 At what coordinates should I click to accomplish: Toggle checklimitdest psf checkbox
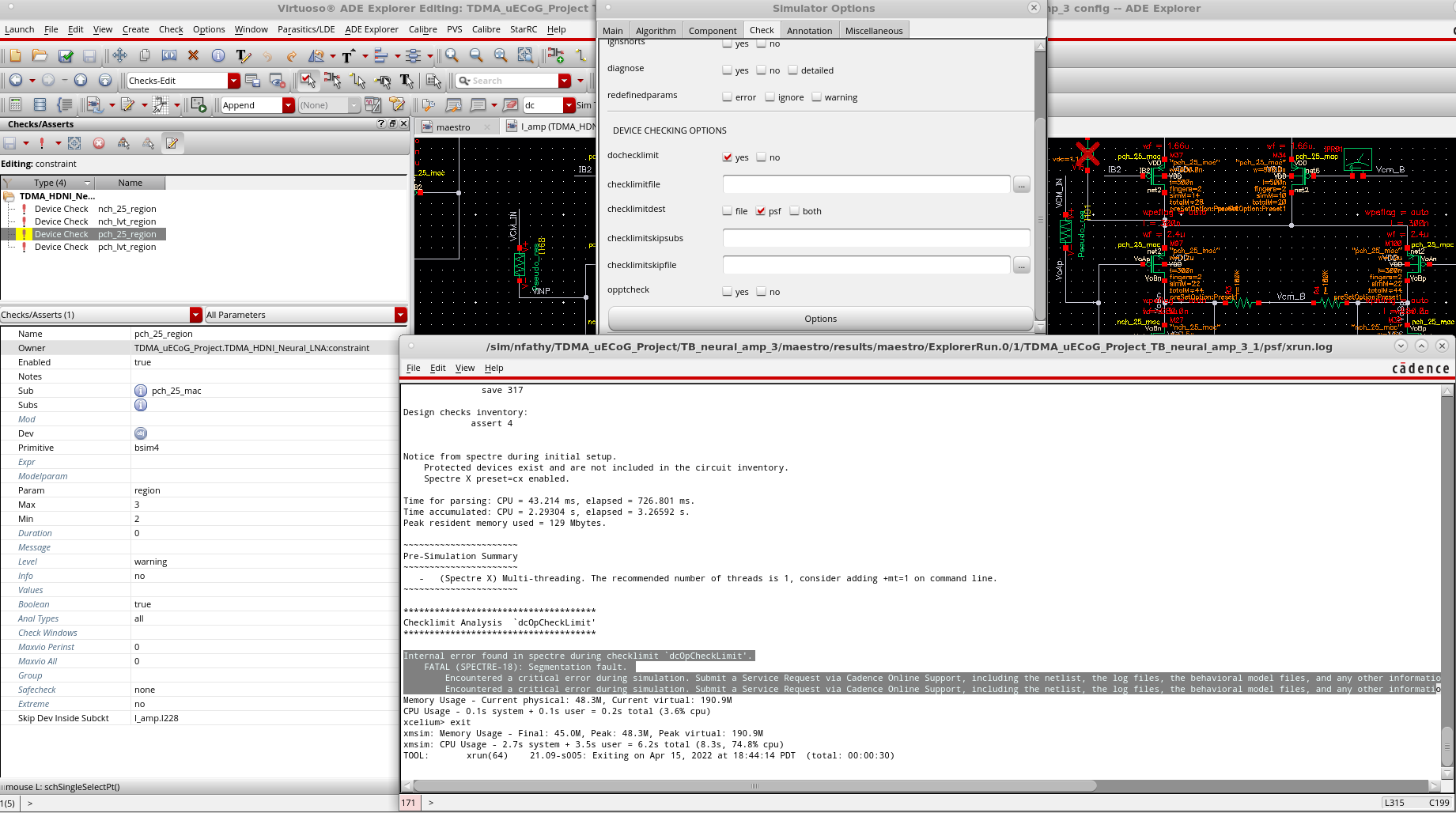pos(761,210)
